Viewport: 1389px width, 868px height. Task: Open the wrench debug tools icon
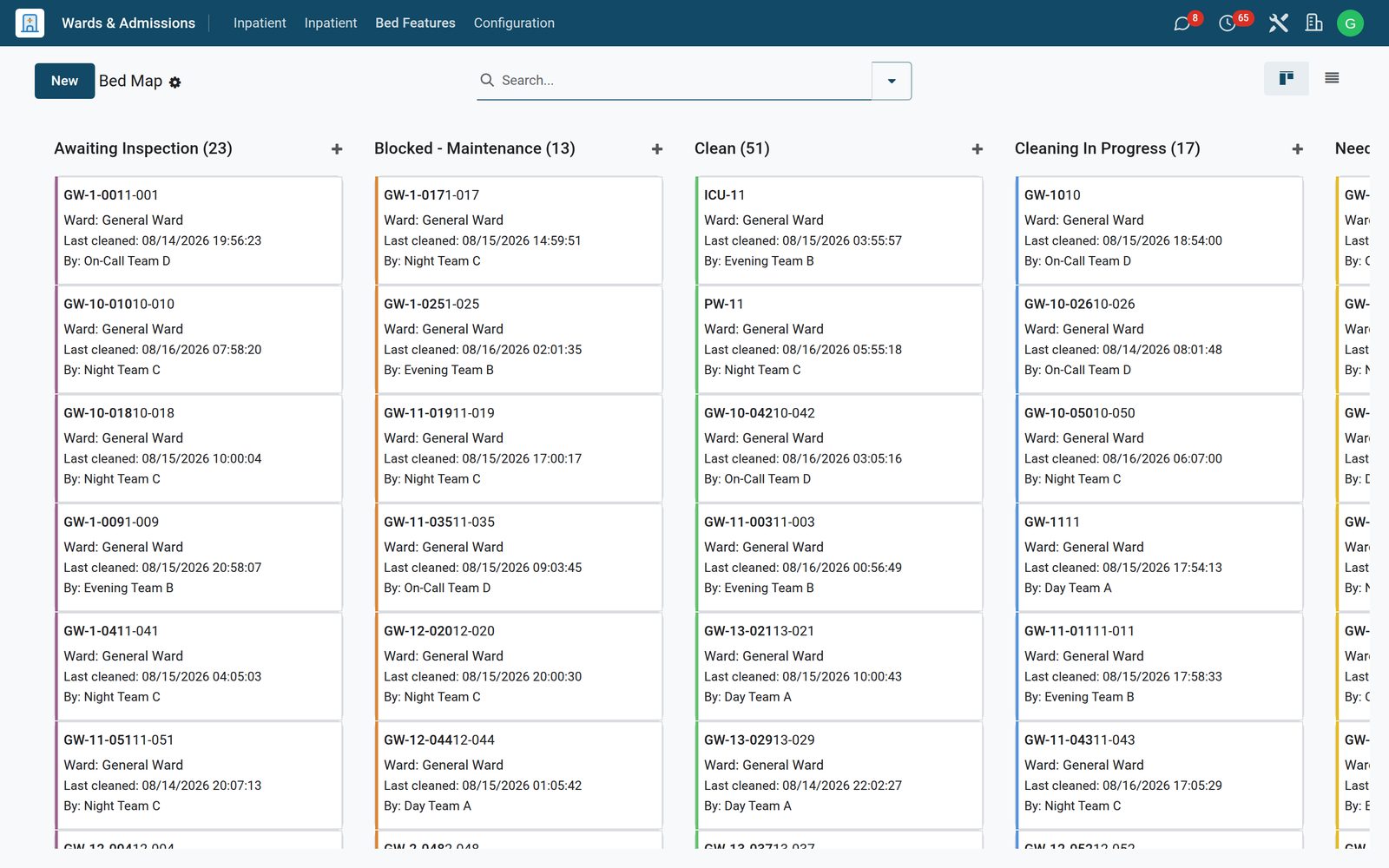(x=1278, y=23)
